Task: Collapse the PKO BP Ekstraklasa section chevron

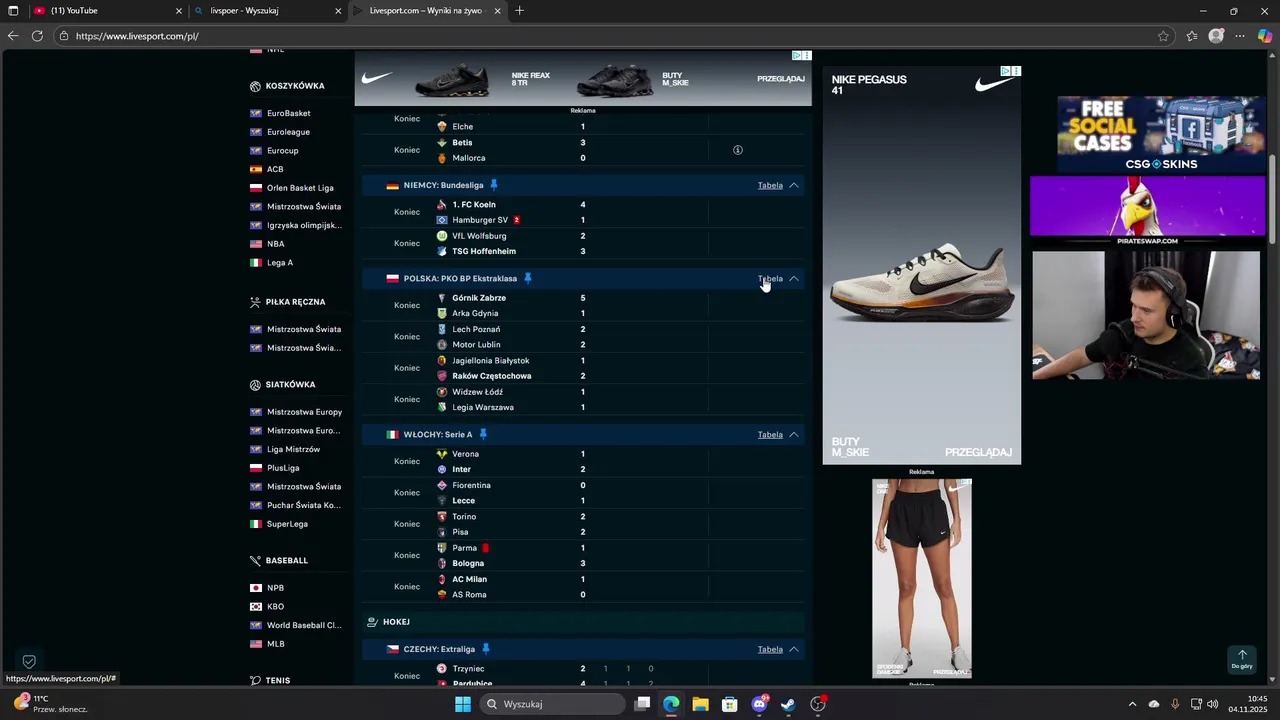Action: (x=794, y=278)
